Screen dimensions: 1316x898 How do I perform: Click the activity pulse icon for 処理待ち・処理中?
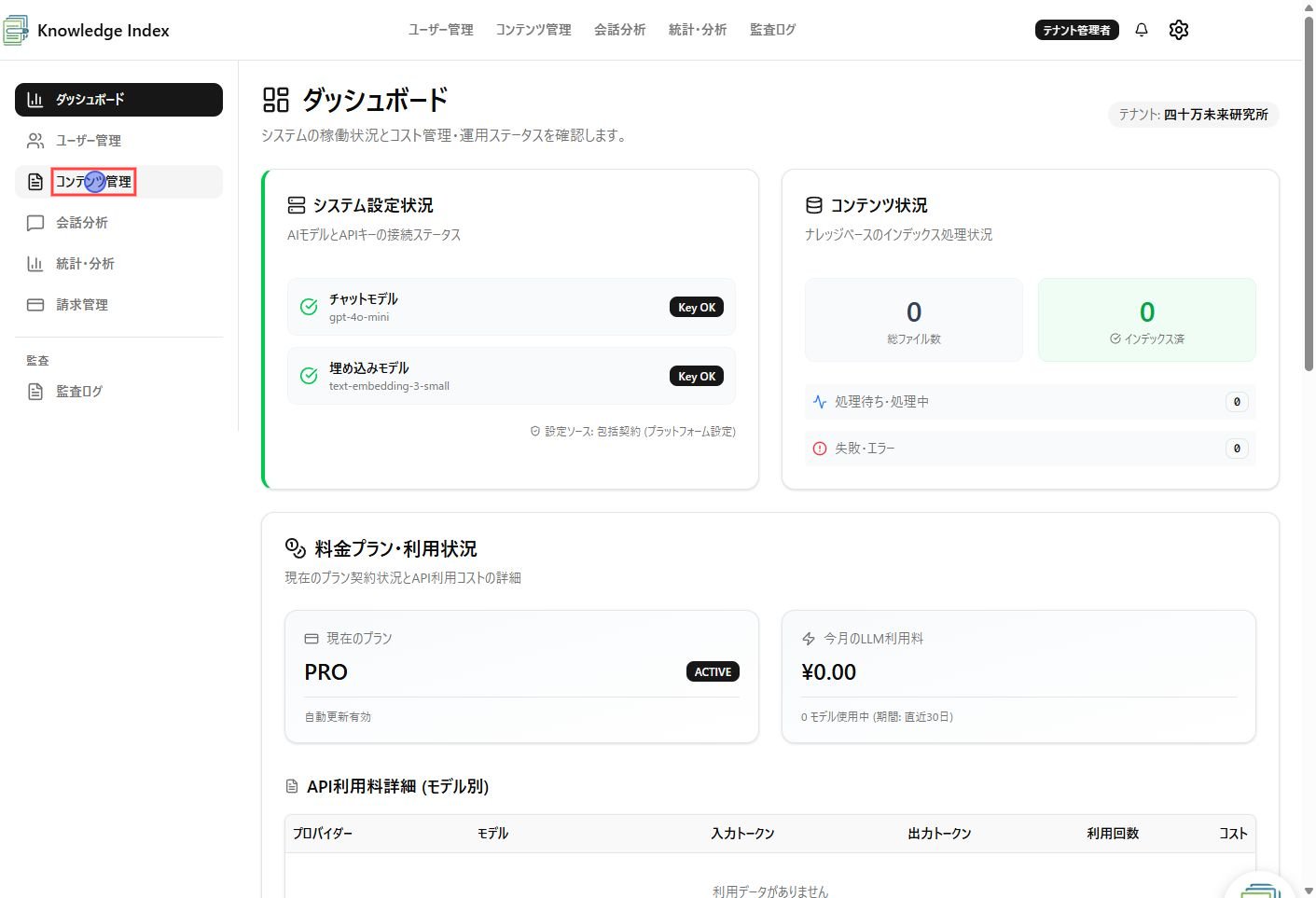pyautogui.click(x=820, y=402)
